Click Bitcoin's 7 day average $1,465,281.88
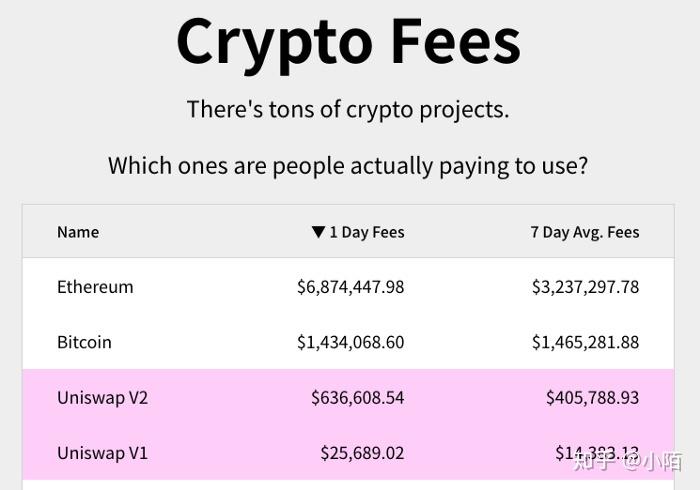The image size is (700, 490). 585,342
